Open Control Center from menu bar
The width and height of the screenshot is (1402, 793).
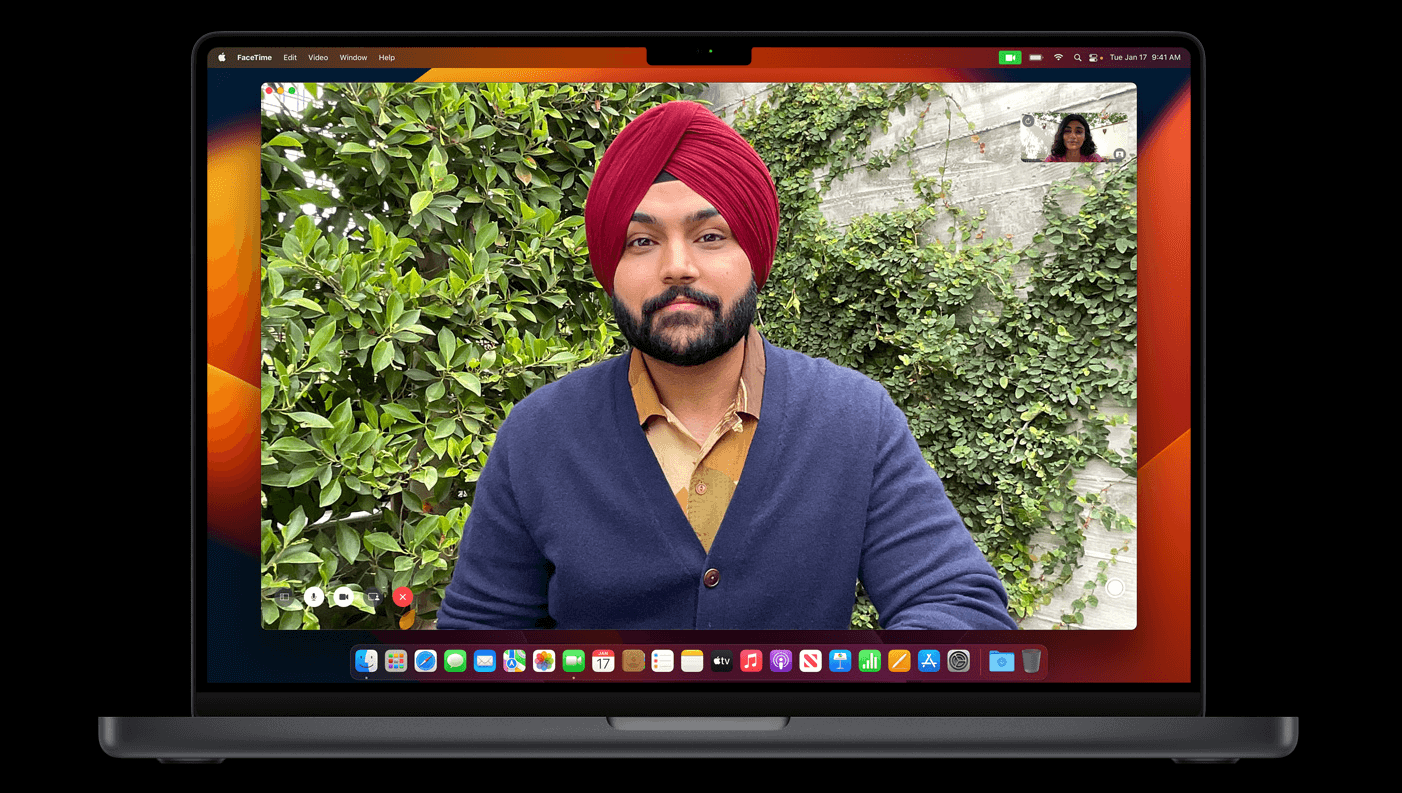pos(1093,58)
